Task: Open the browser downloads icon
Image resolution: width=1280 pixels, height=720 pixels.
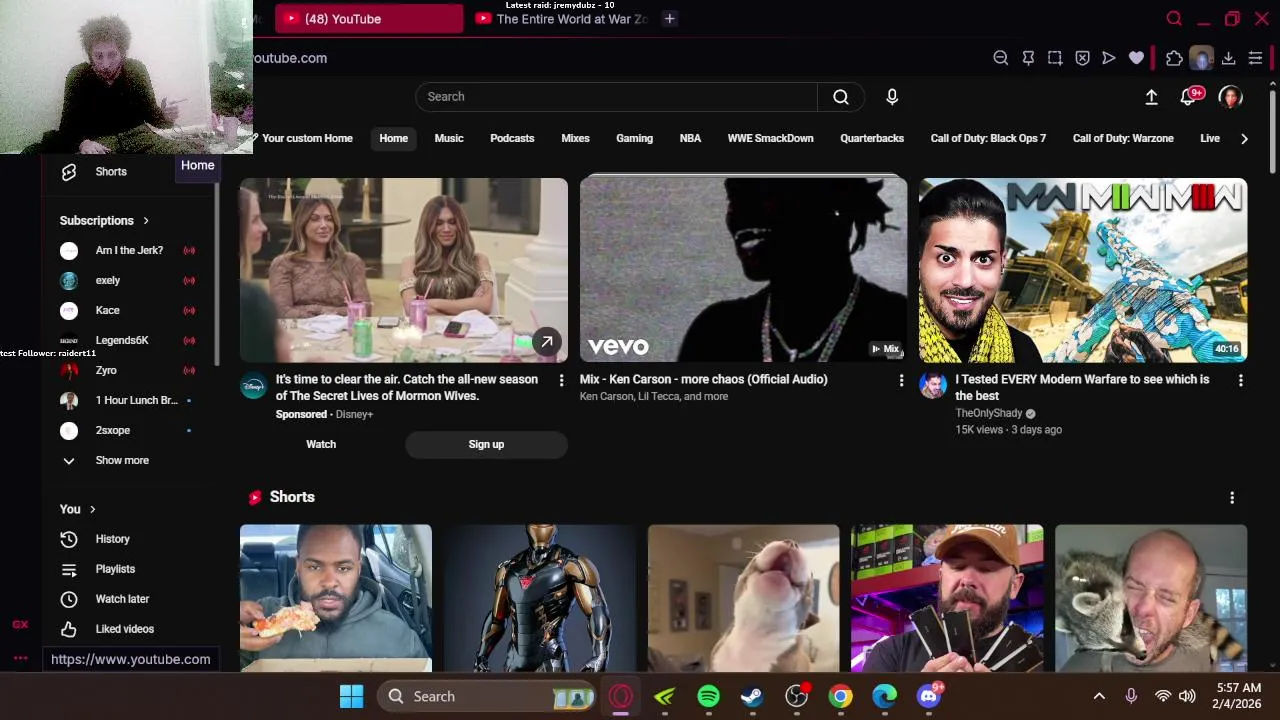Action: (x=1228, y=58)
